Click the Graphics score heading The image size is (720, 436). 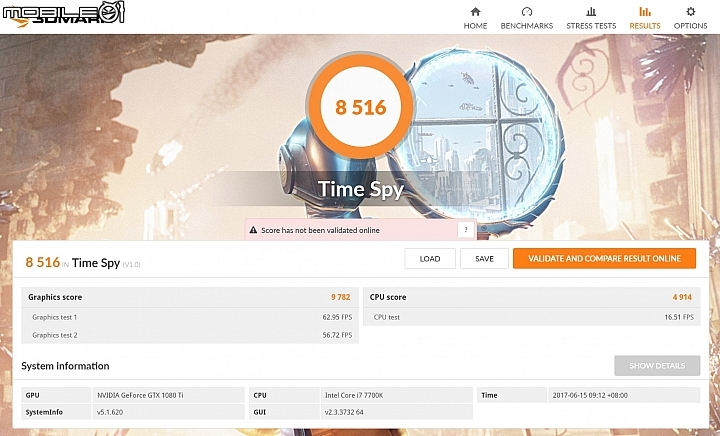(x=55, y=297)
